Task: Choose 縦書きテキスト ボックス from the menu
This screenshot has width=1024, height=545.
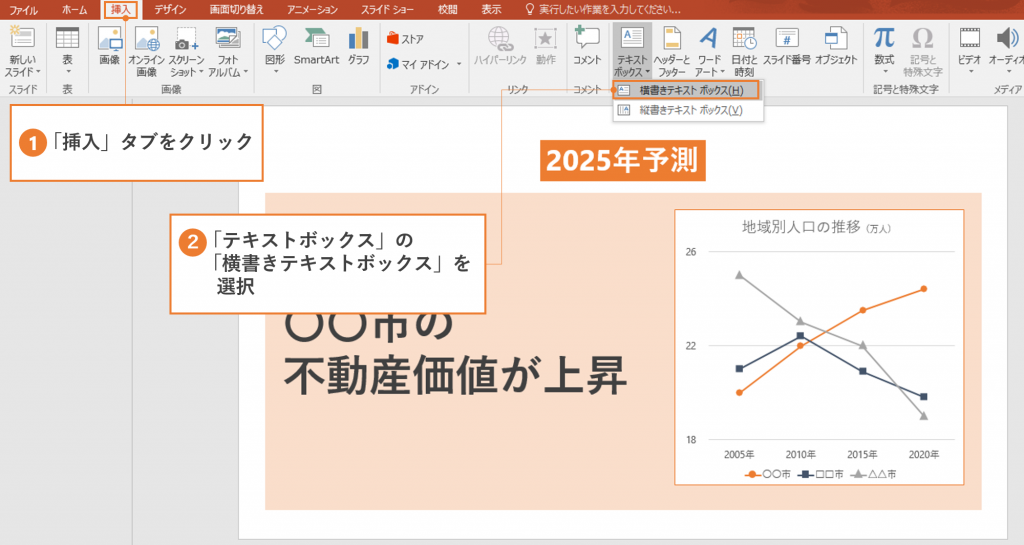Action: (690, 110)
